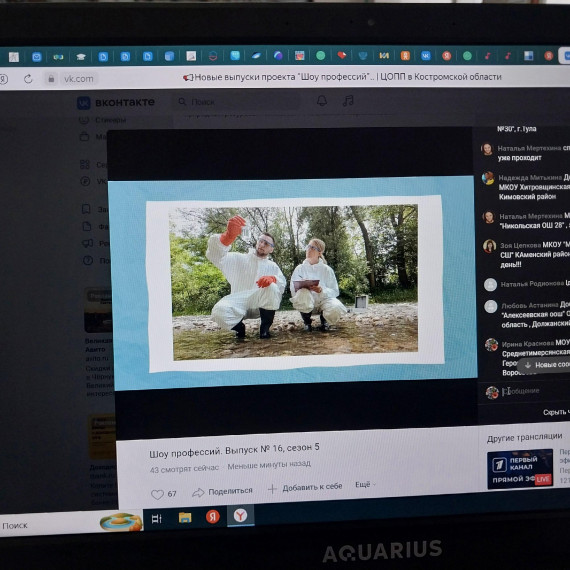Click the question mark help icon in sidebar
The width and height of the screenshot is (570, 570).
click(88, 260)
